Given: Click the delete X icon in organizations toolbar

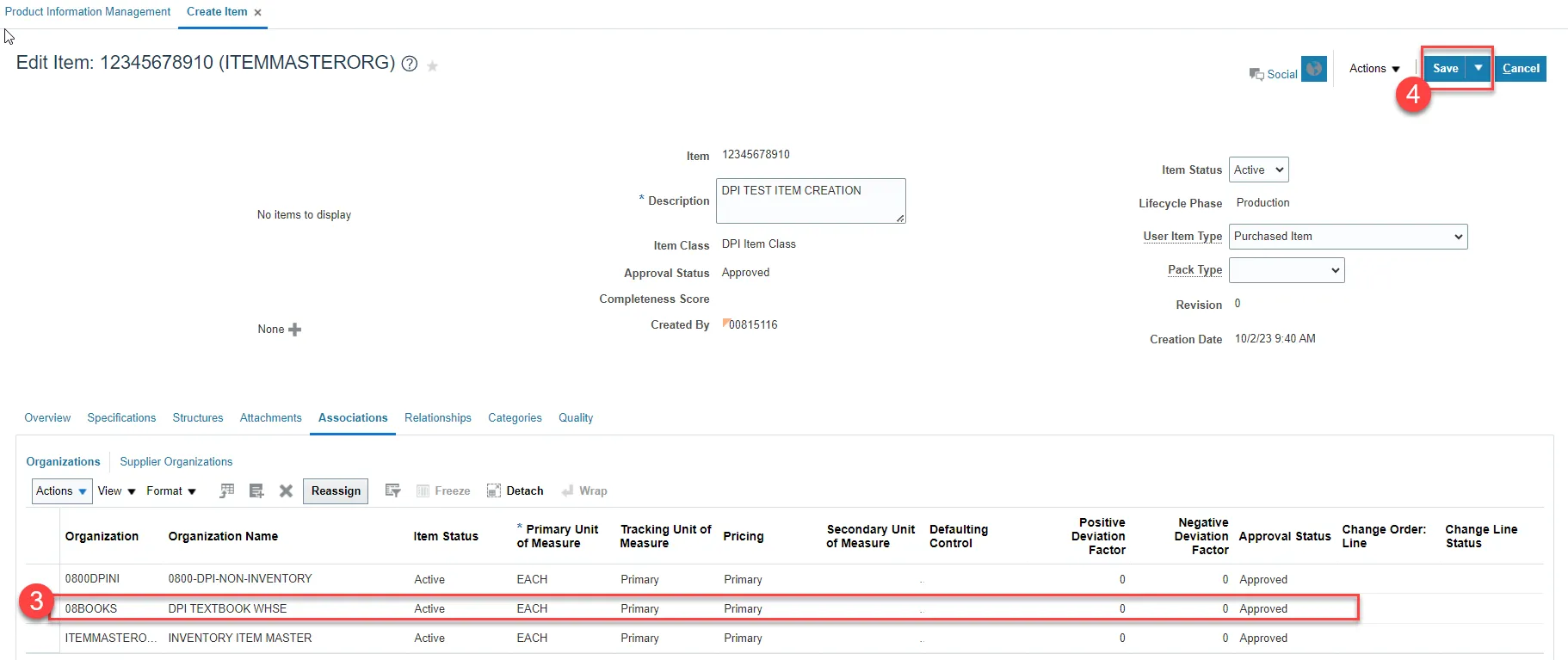Looking at the screenshot, I should pyautogui.click(x=286, y=491).
